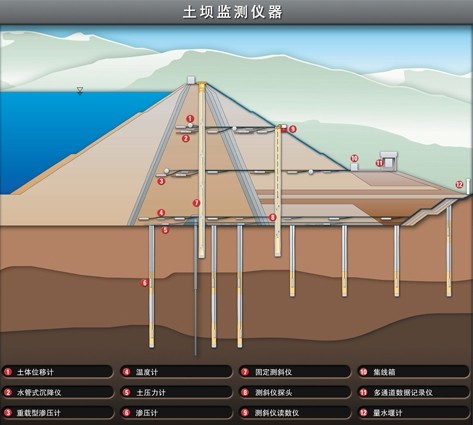
Task: Click red marker 12 beside the weir gauge
Action: pyautogui.click(x=459, y=184)
